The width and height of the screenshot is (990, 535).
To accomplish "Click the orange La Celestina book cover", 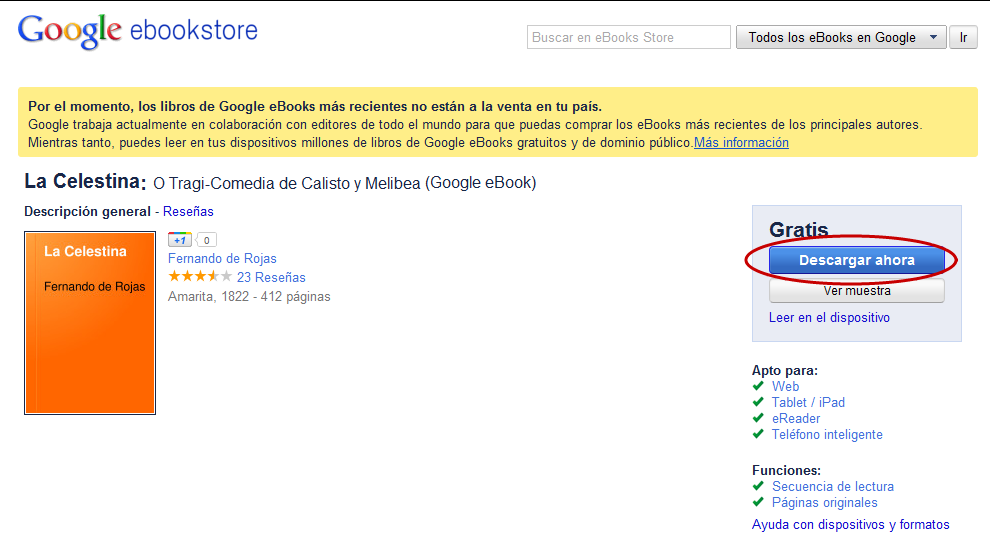I will coord(90,323).
